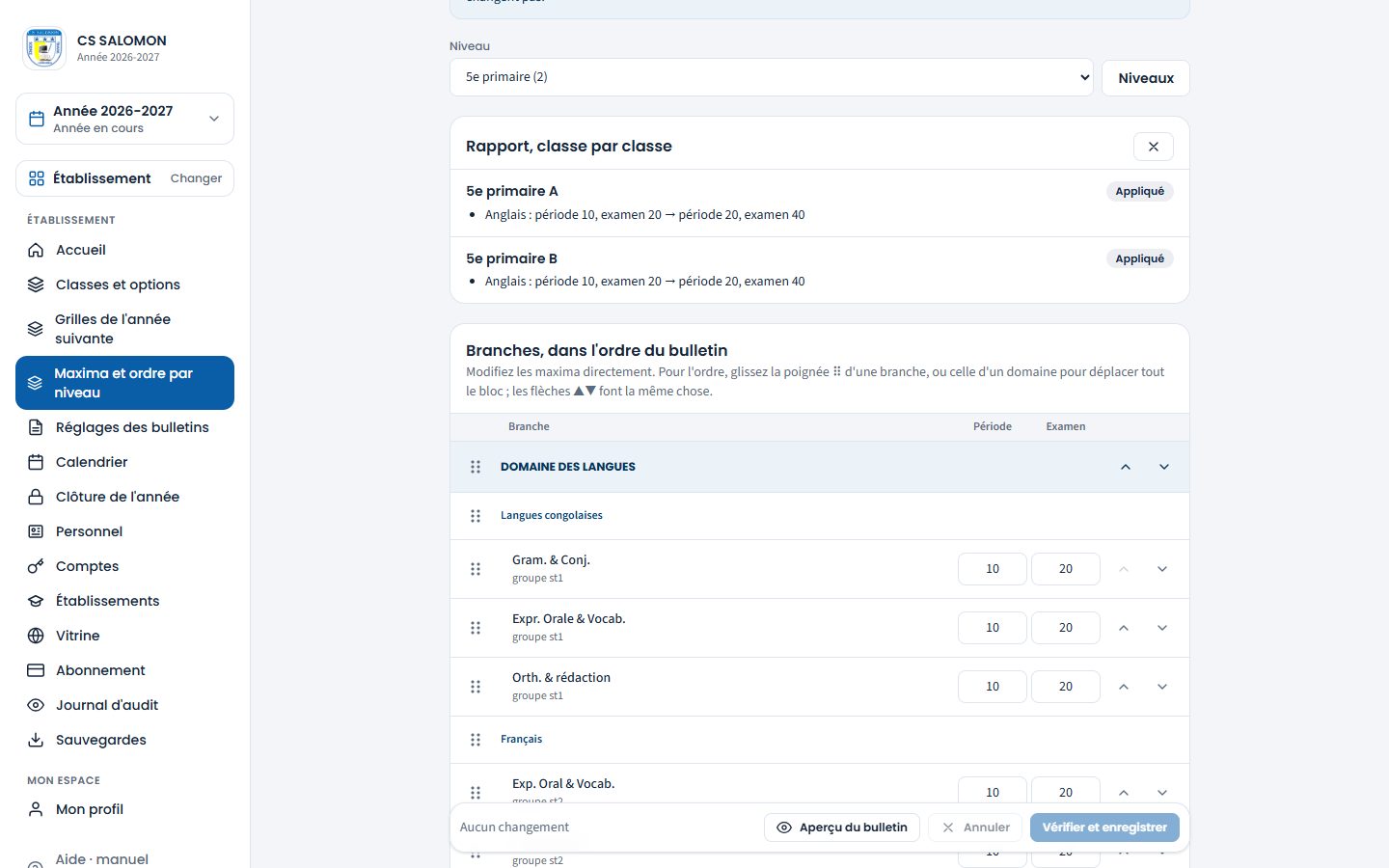Edit Examen maximum for Expr. Orale & Vocab.
The height and width of the screenshot is (868, 1389).
(x=1066, y=628)
